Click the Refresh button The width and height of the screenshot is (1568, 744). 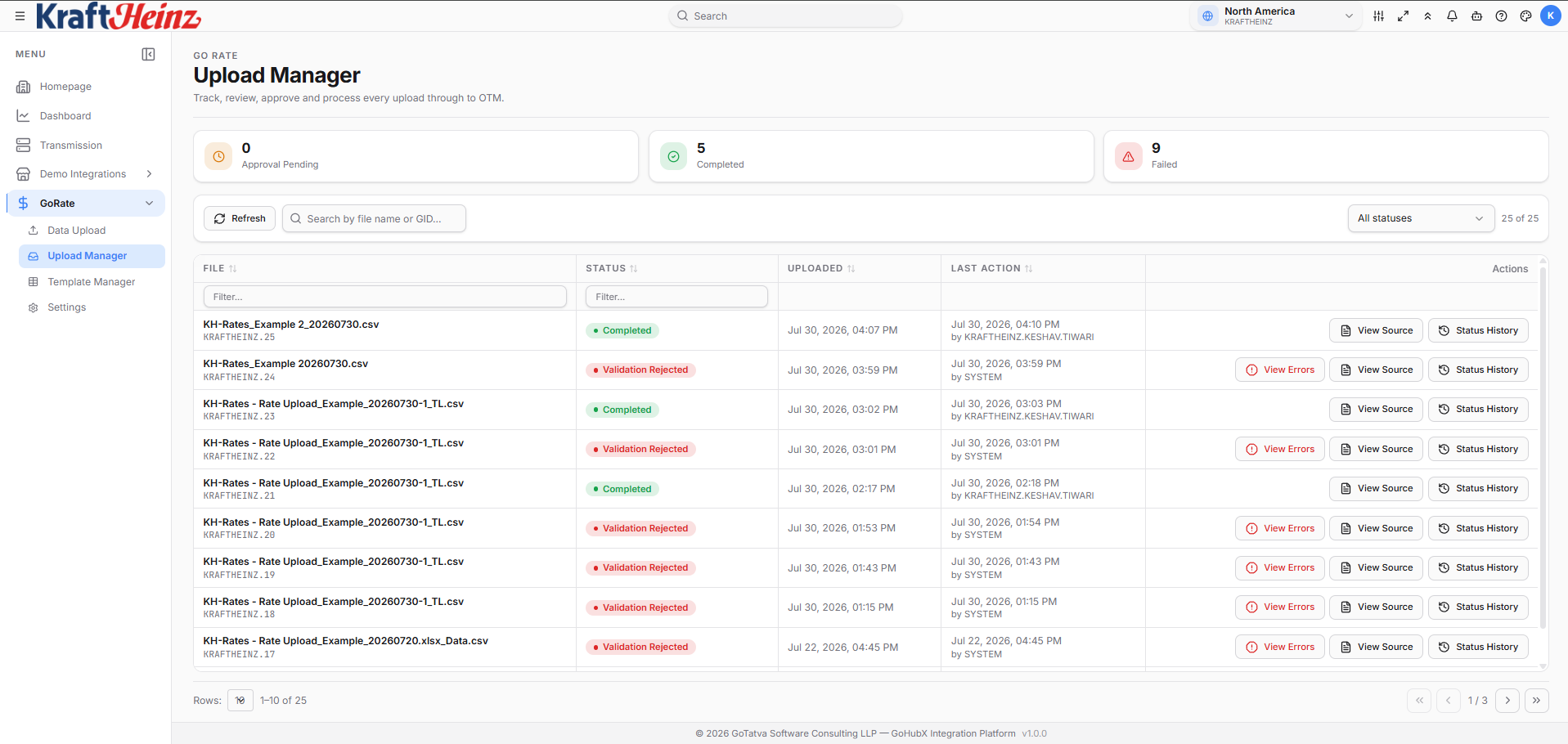click(x=240, y=218)
